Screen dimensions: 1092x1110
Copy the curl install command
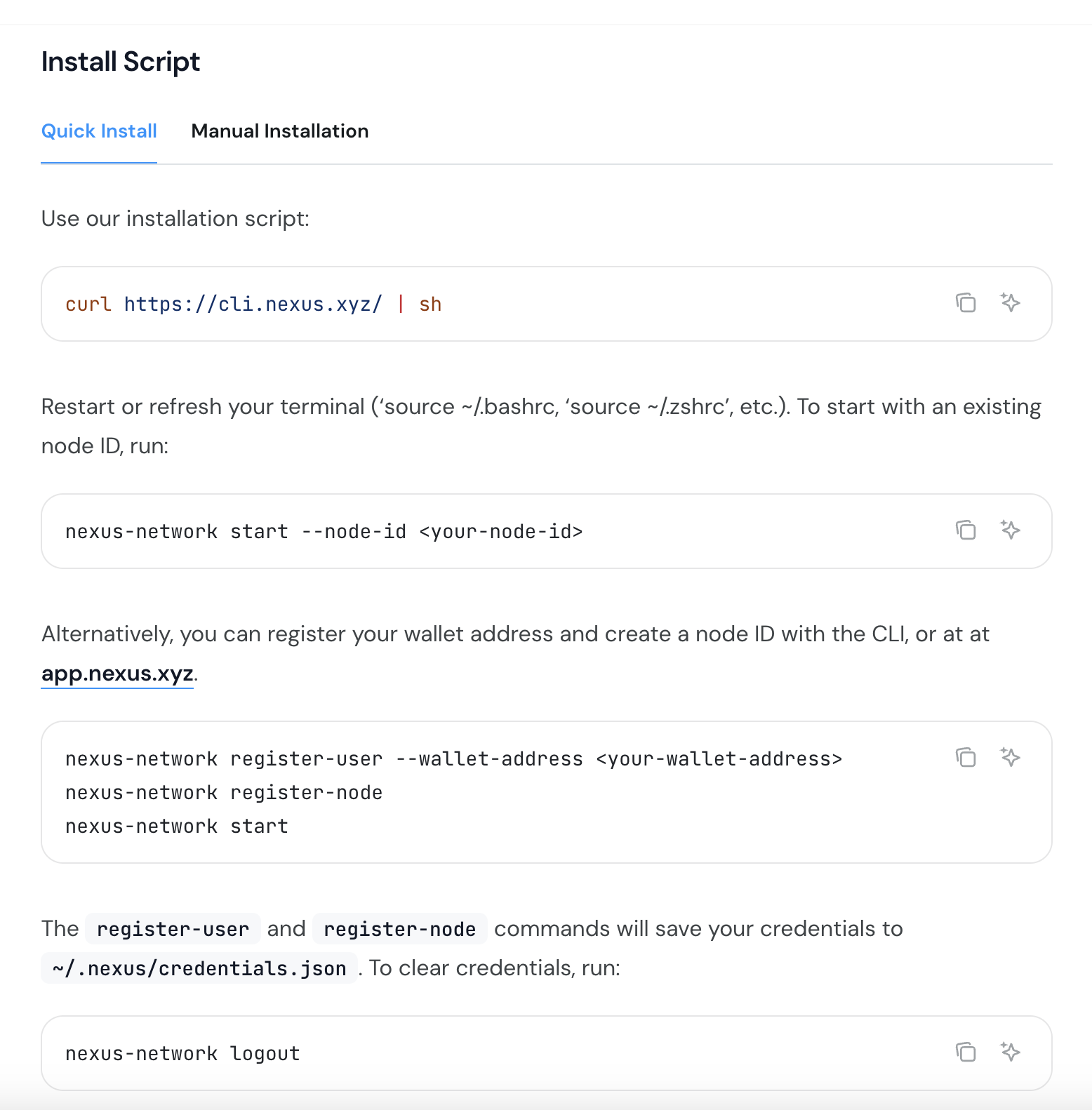pyautogui.click(x=966, y=302)
